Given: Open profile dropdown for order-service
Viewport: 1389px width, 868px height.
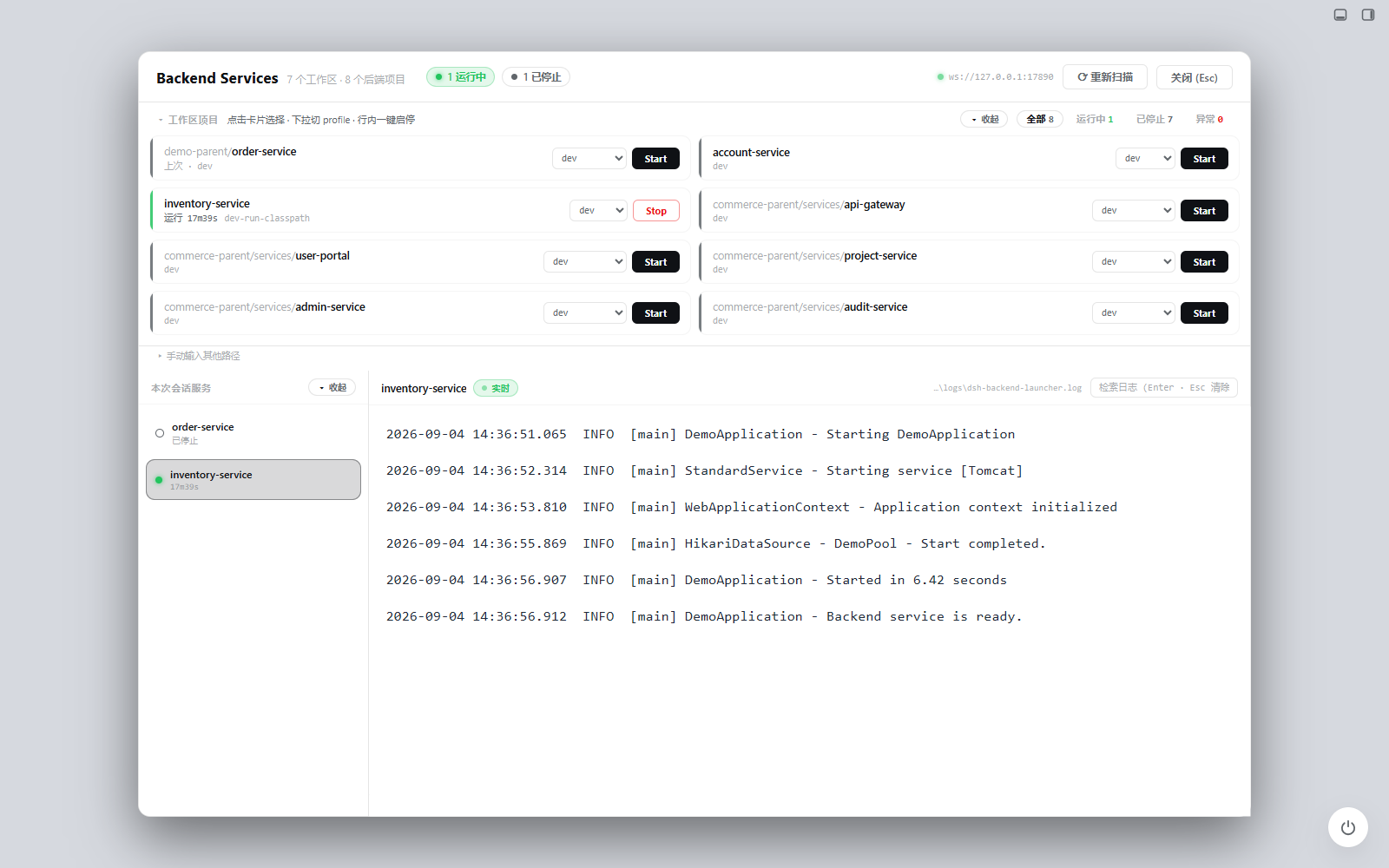Looking at the screenshot, I should pyautogui.click(x=589, y=158).
